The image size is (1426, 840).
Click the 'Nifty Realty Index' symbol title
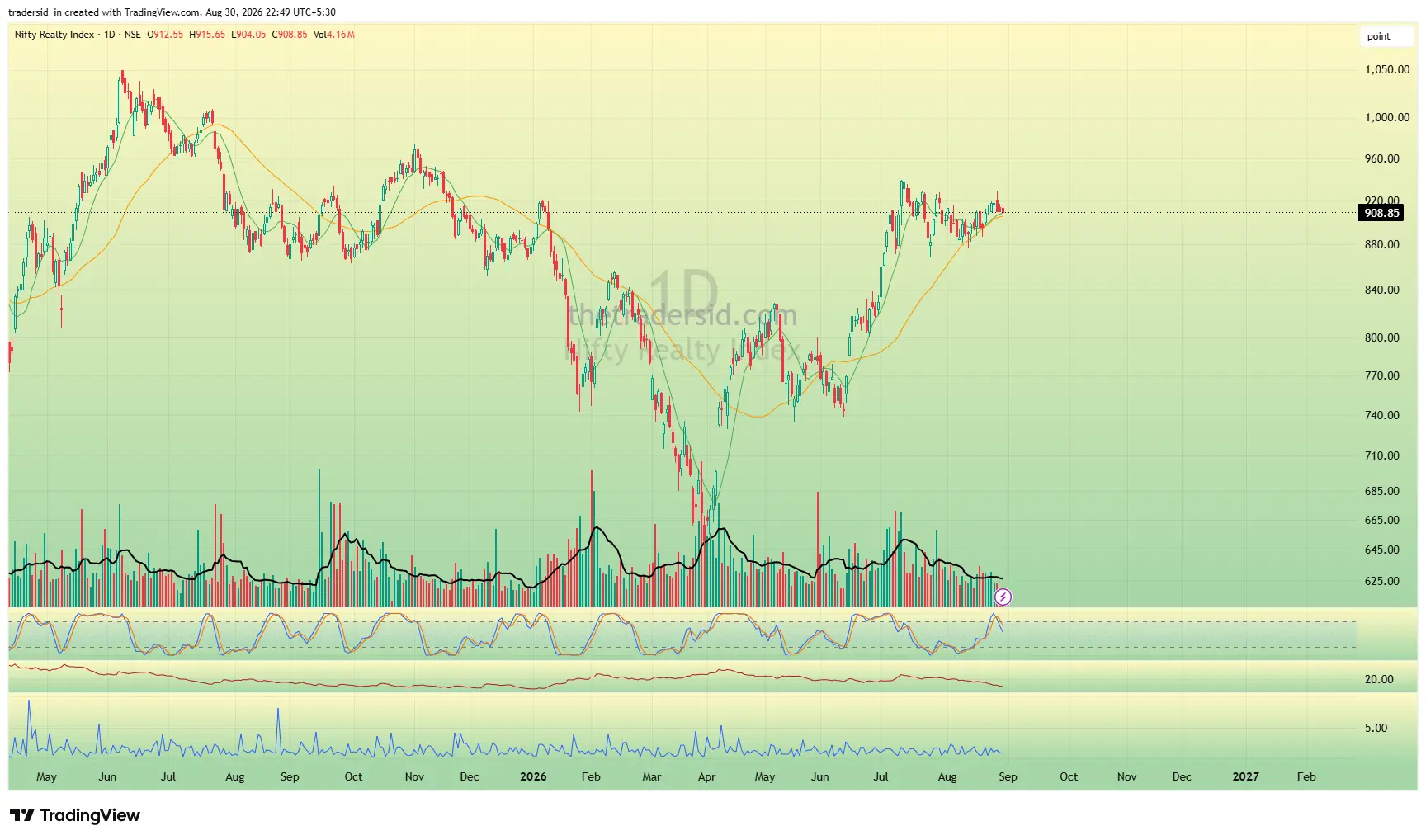54,35
